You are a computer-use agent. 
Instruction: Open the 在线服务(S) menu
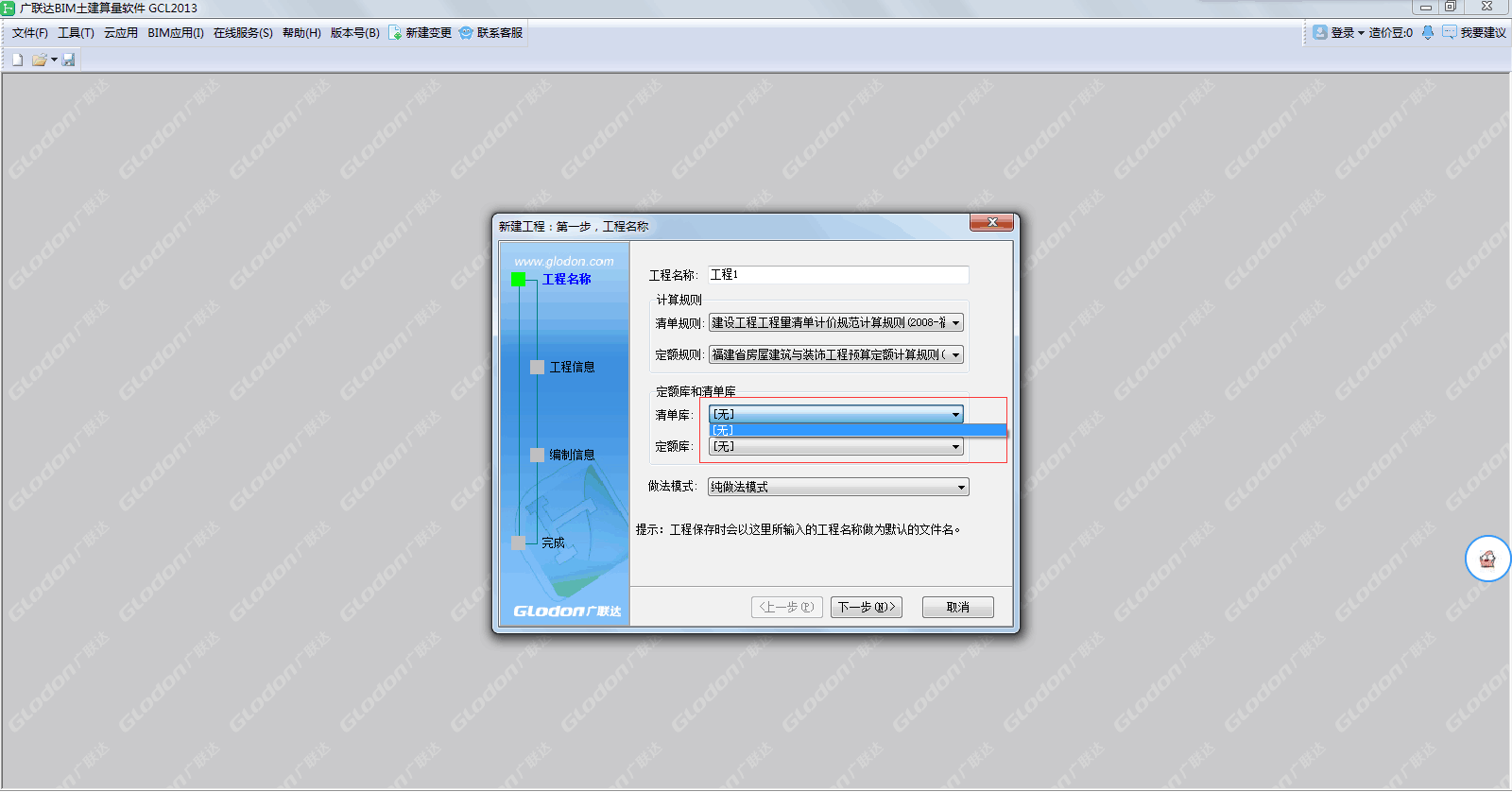pyautogui.click(x=243, y=33)
